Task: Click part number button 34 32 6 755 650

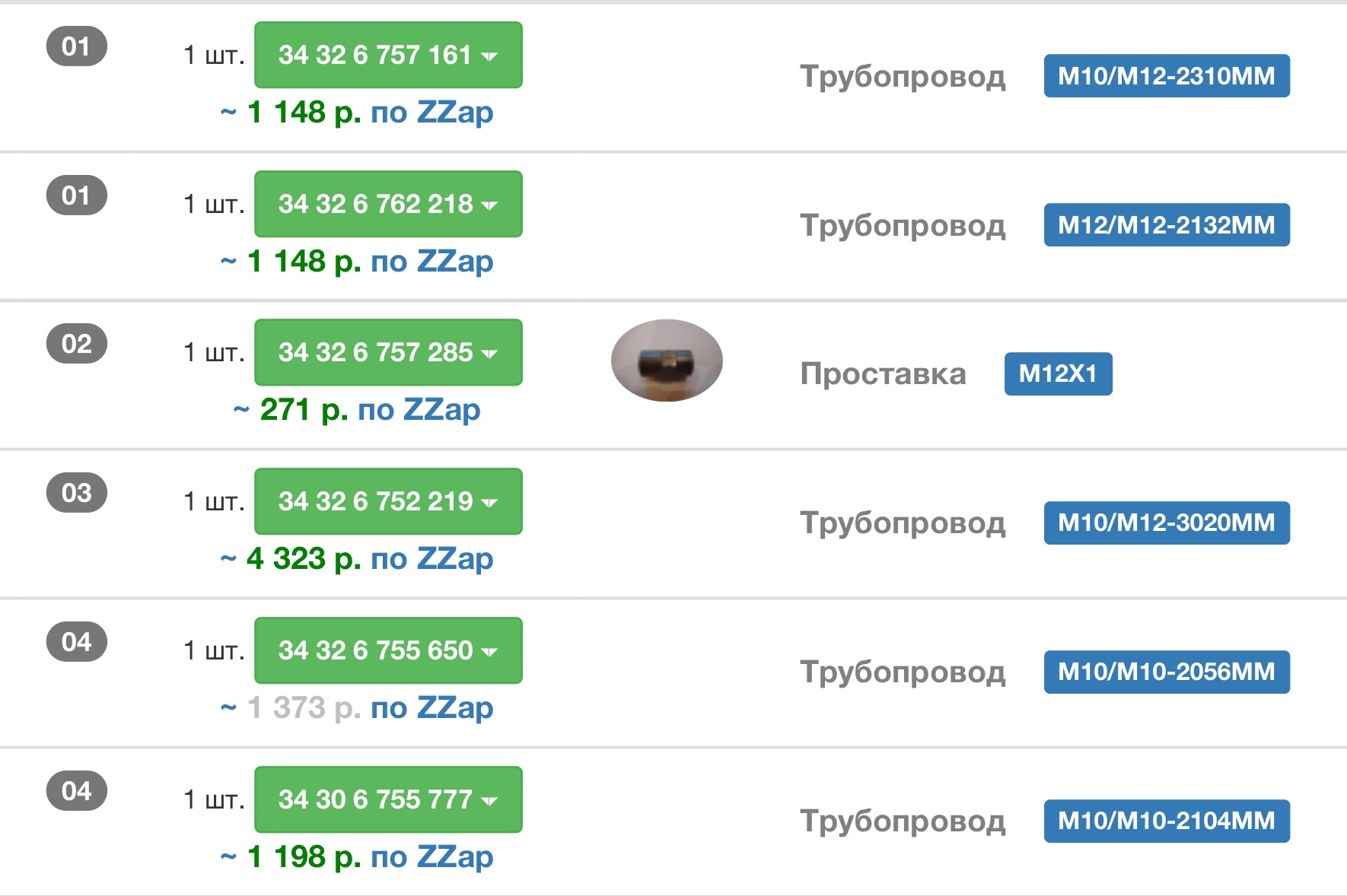Action: point(387,651)
